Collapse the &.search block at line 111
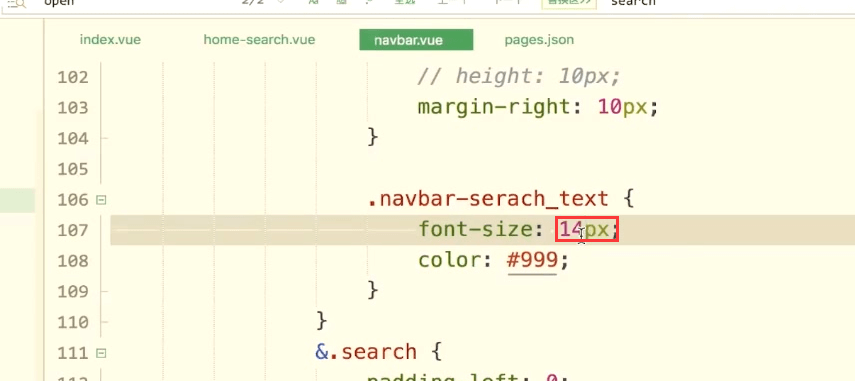The height and width of the screenshot is (381, 855). [x=100, y=353]
